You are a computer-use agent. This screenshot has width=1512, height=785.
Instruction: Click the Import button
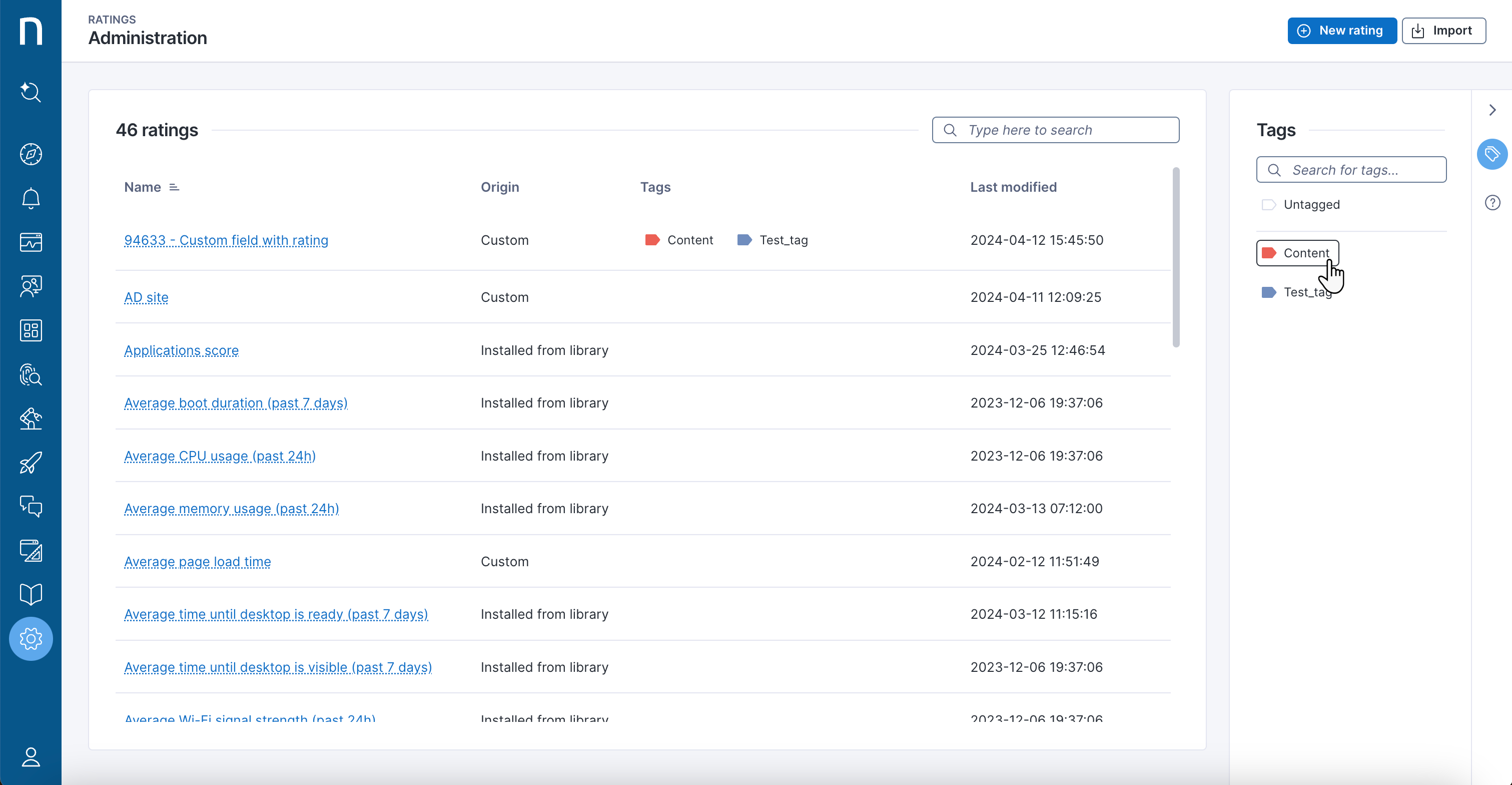(1443, 31)
